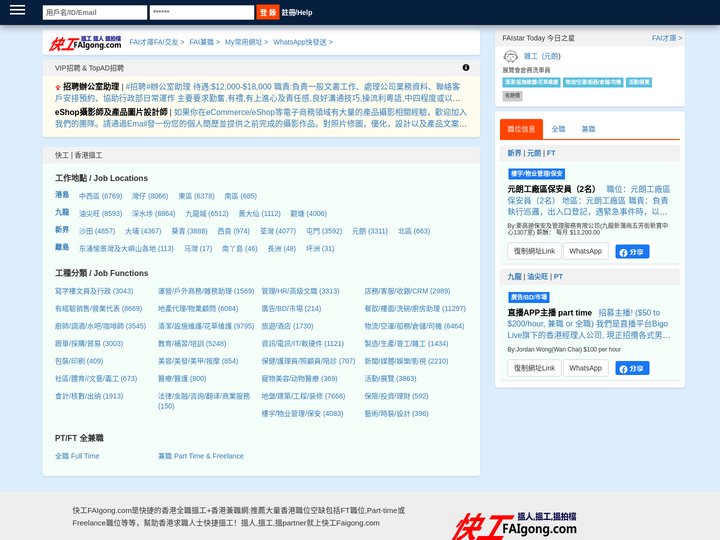Screen dimensions: 720x540
Task: Open the hamburger menu icon
Action: pyautogui.click(x=17, y=10)
